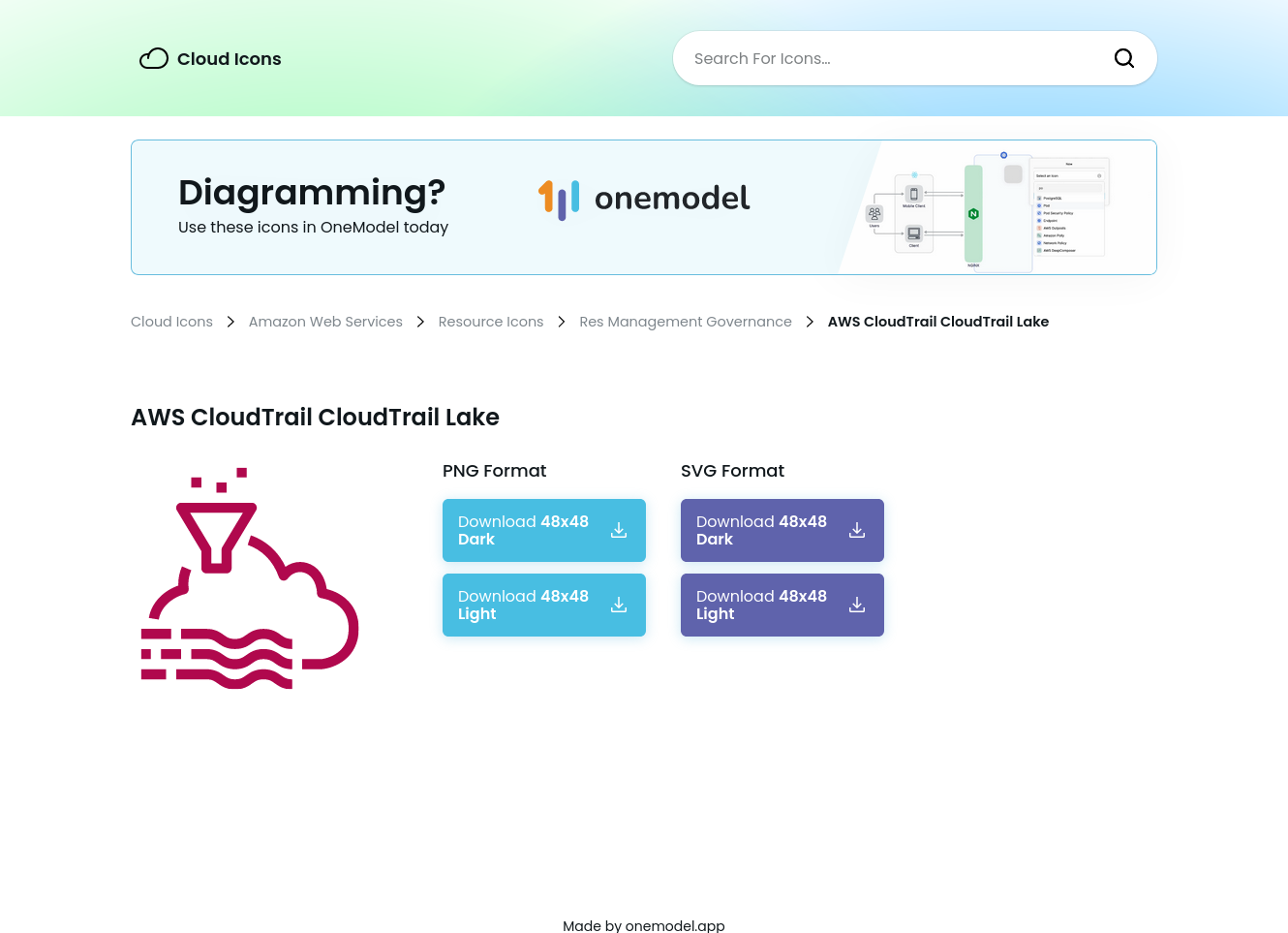The image size is (1288, 933).
Task: Open the Made by onemodel.app footer link
Action: pos(644,925)
